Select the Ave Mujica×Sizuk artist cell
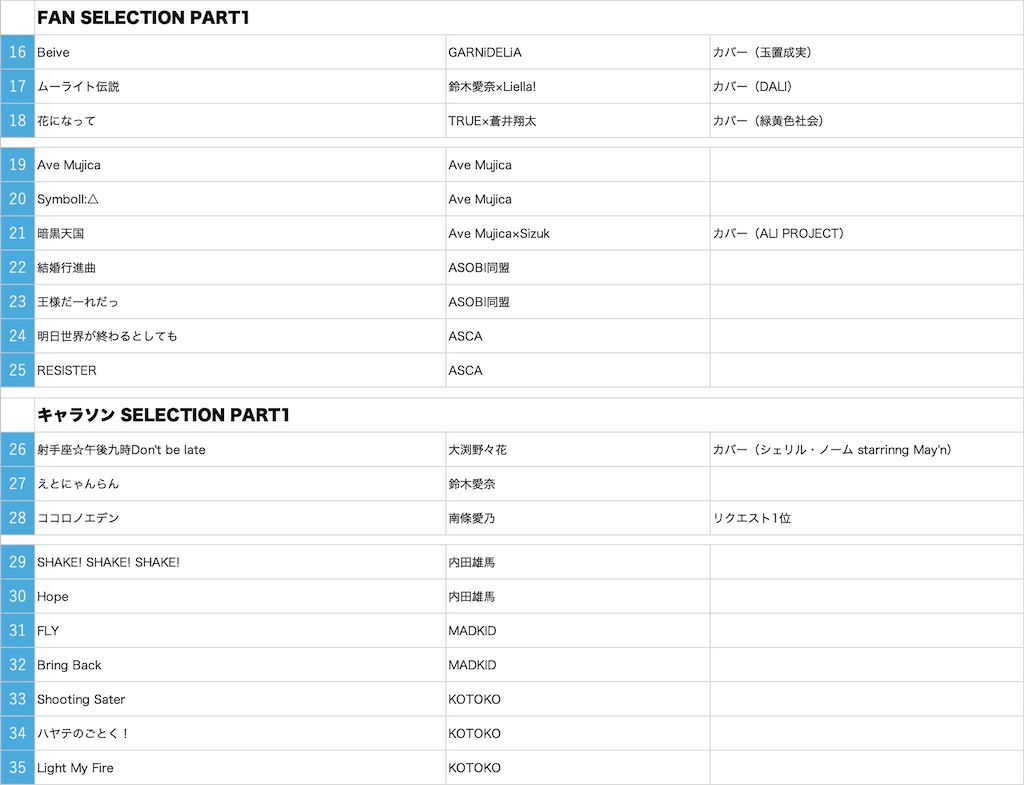1024x785 pixels. (x=577, y=233)
